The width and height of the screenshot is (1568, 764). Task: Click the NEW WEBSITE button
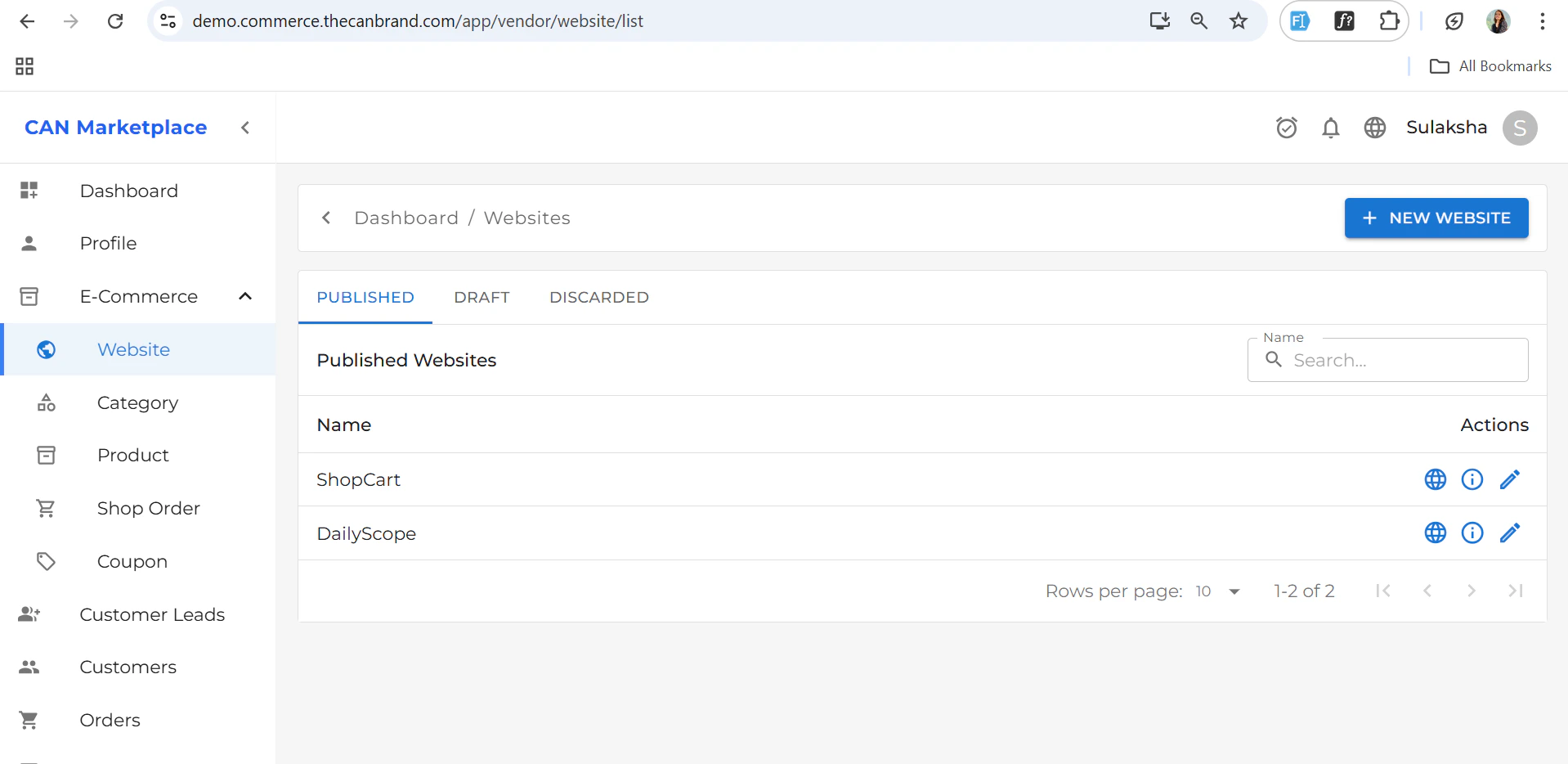1436,218
